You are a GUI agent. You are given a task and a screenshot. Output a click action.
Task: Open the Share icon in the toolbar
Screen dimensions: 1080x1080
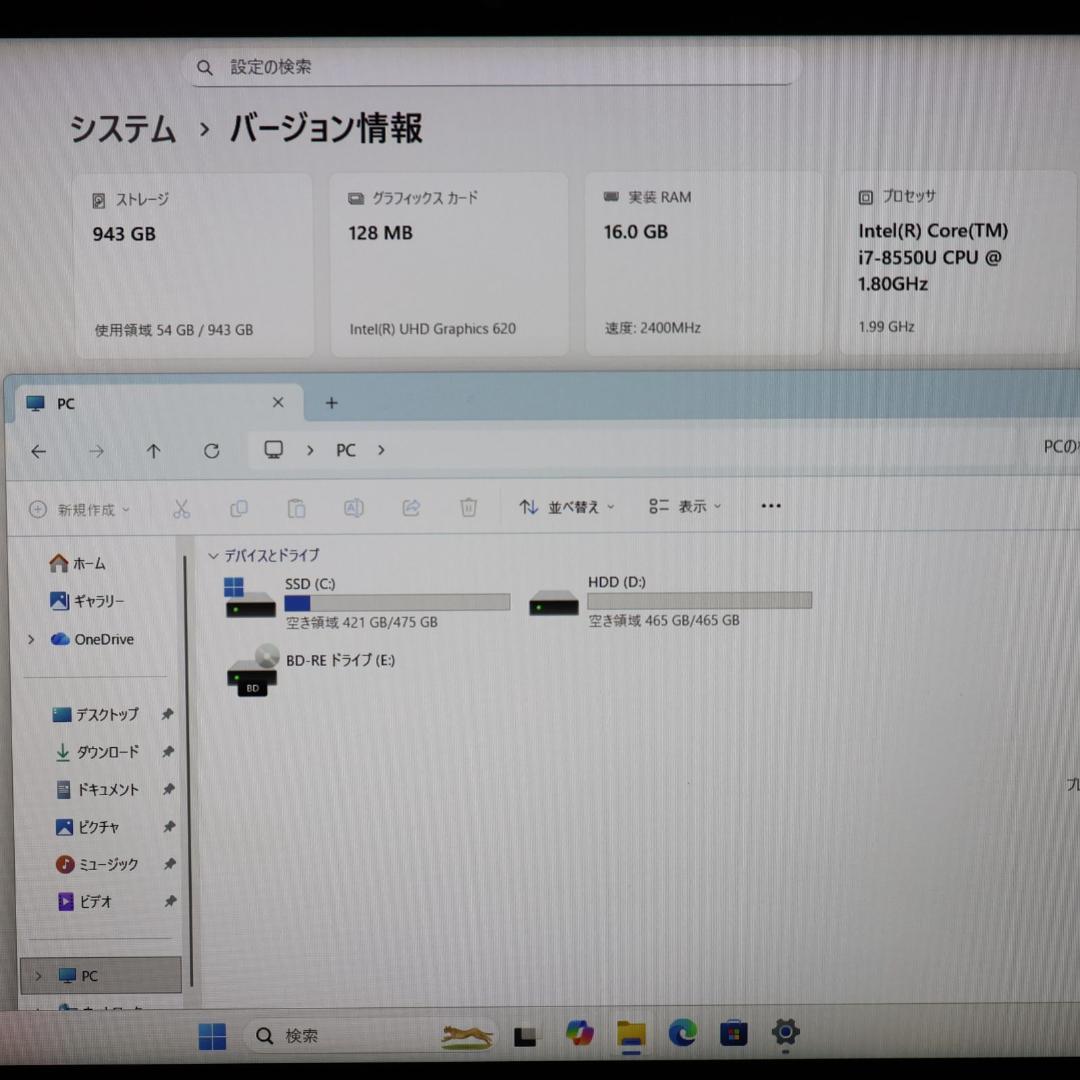(x=411, y=507)
